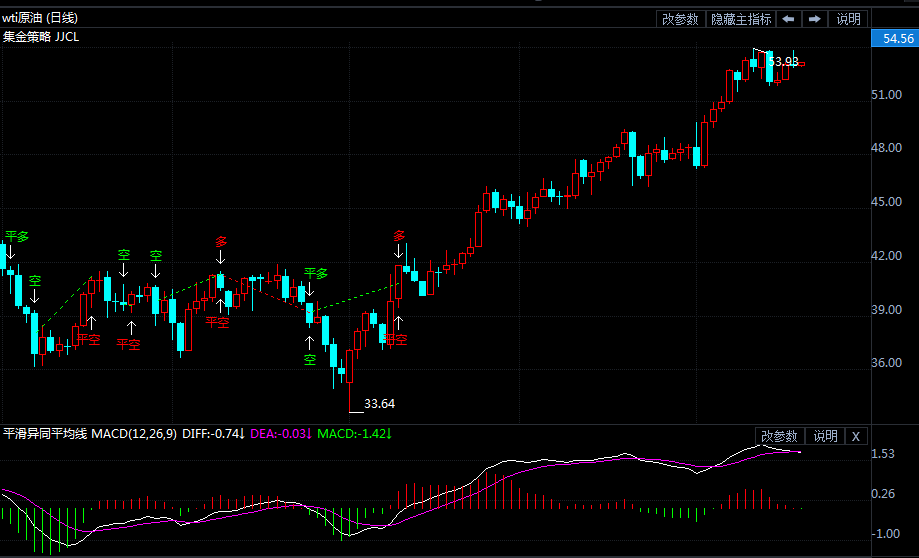Screen dimensions: 919x558
Task: Click the 集金策略 JJCL indicator label
Action: [41, 37]
